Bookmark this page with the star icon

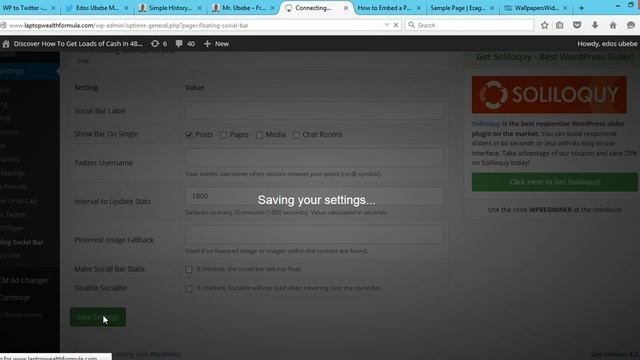click(x=544, y=25)
